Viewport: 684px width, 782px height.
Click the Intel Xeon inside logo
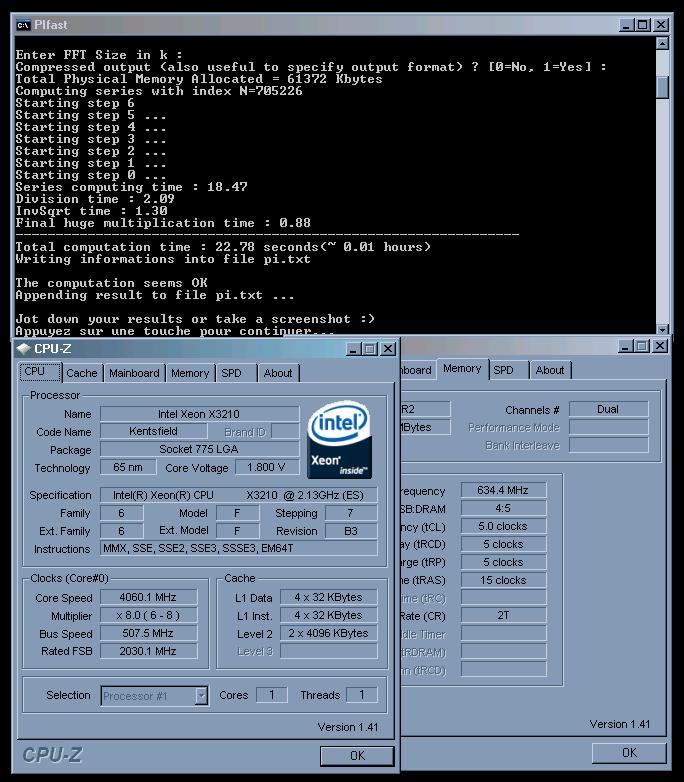pyautogui.click(x=340, y=440)
